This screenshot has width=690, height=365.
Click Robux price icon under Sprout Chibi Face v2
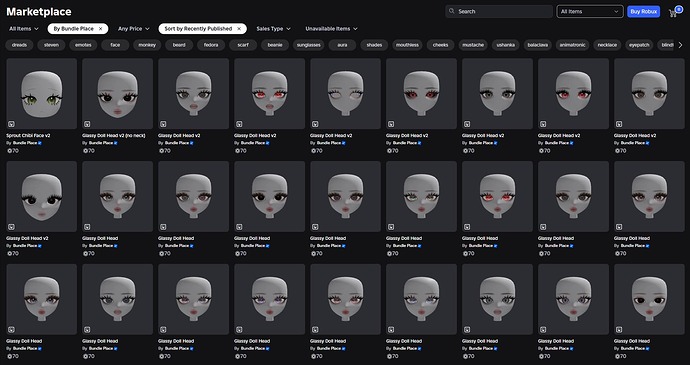(10, 151)
